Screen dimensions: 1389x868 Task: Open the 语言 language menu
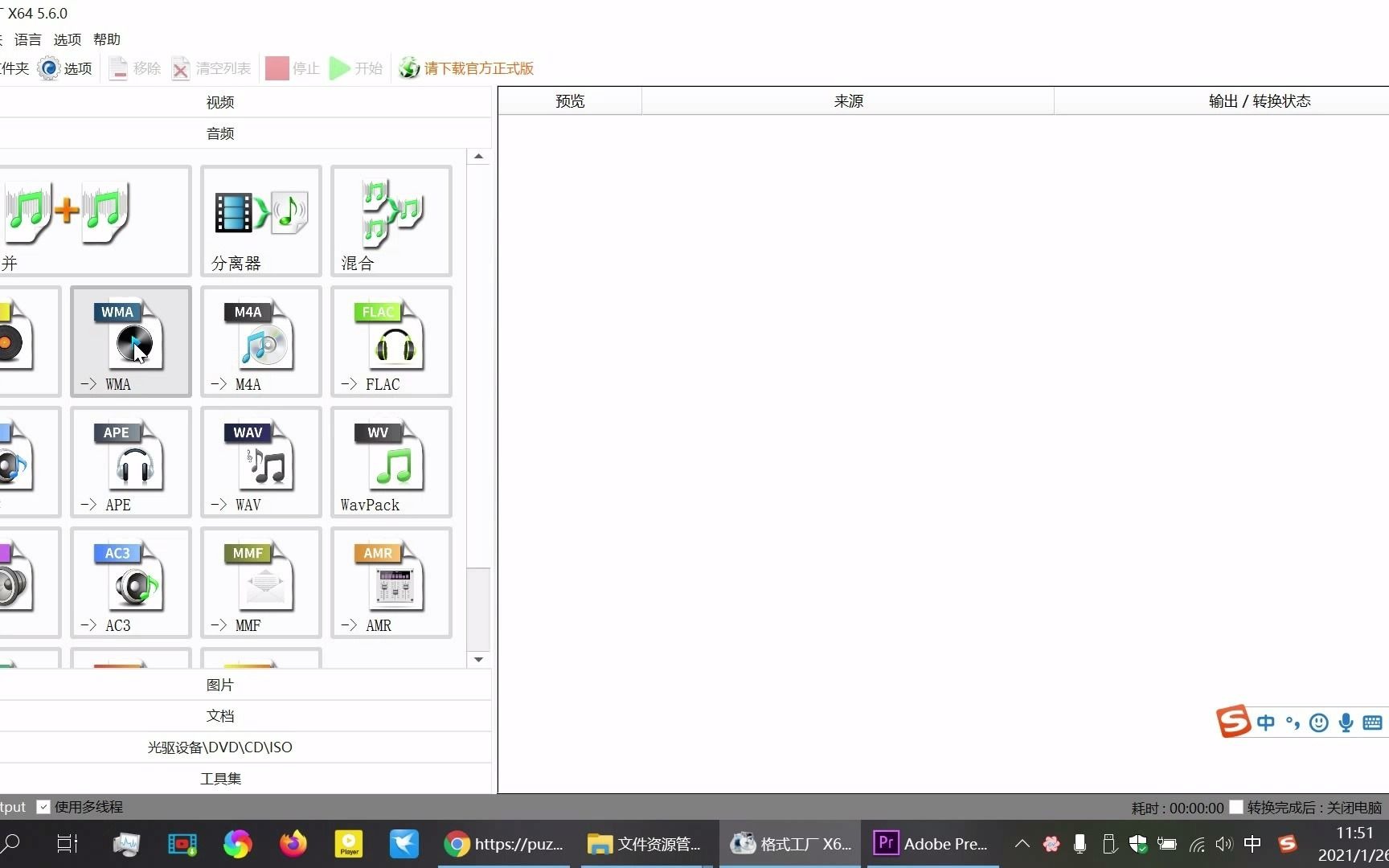tap(27, 39)
